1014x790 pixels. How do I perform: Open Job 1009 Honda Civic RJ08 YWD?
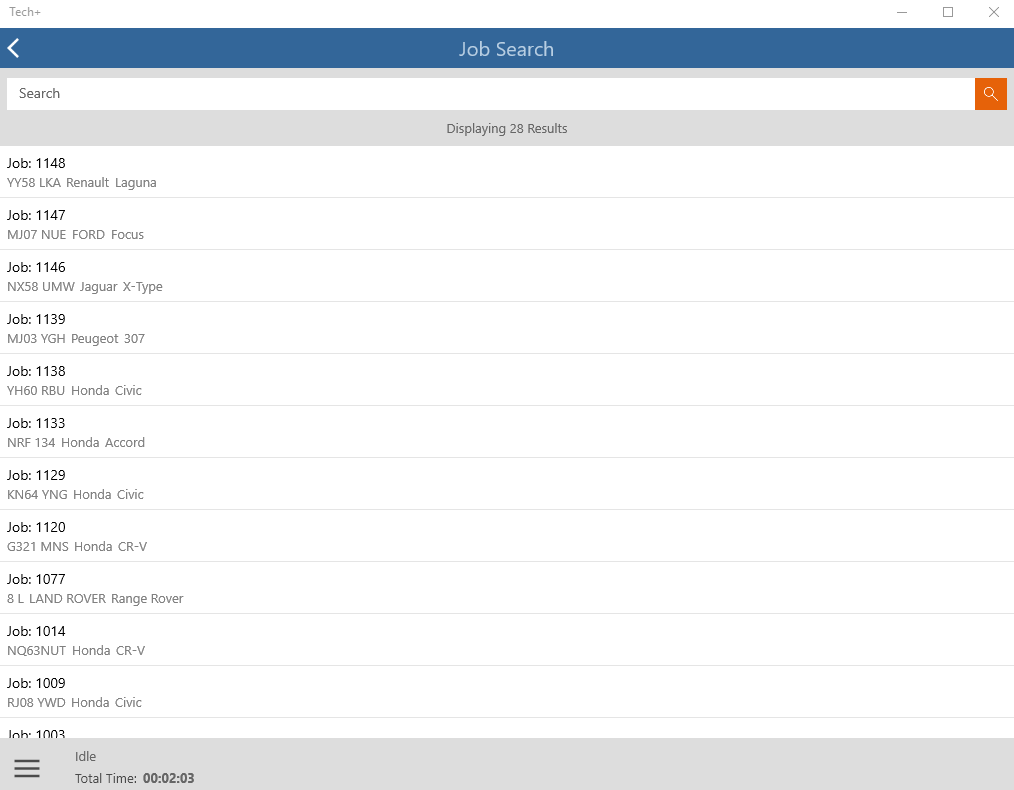click(506, 692)
